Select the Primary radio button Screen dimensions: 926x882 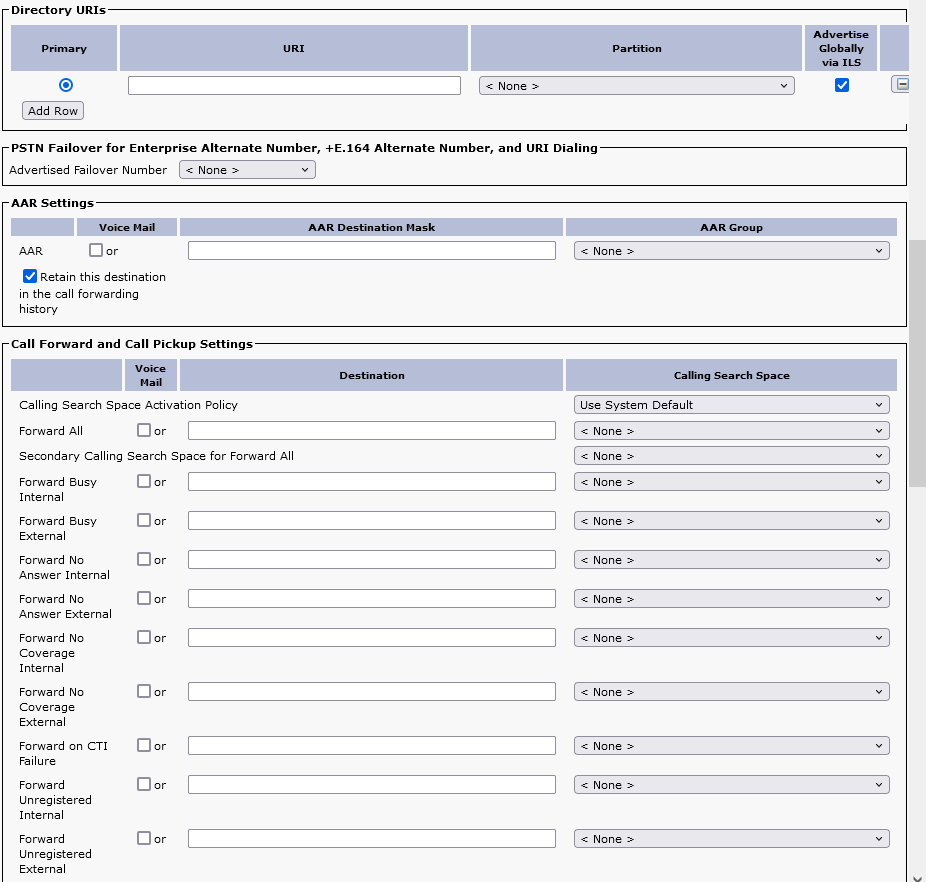(x=66, y=85)
